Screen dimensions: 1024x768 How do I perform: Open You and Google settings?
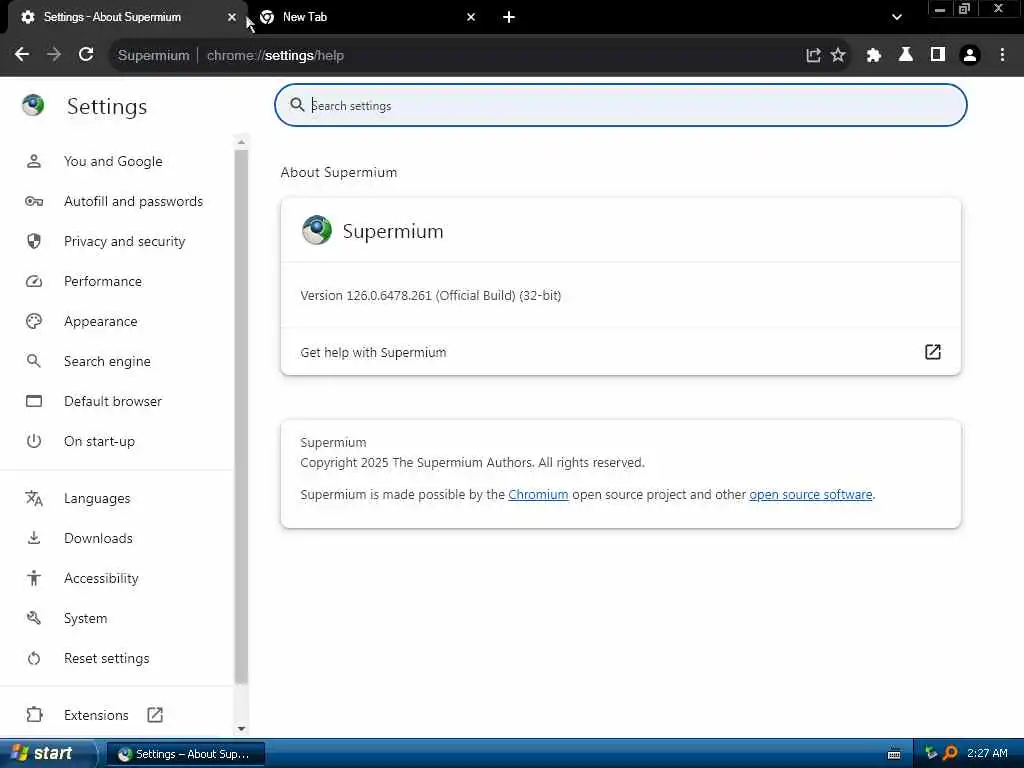click(113, 161)
